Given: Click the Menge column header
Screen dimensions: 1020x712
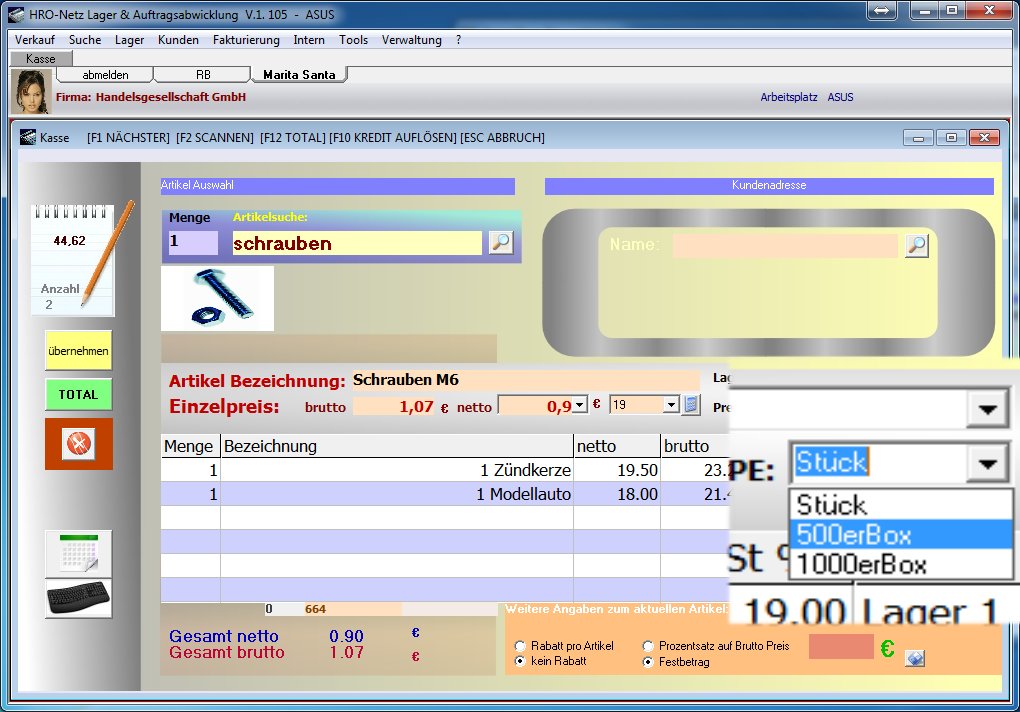Looking at the screenshot, I should (191, 446).
